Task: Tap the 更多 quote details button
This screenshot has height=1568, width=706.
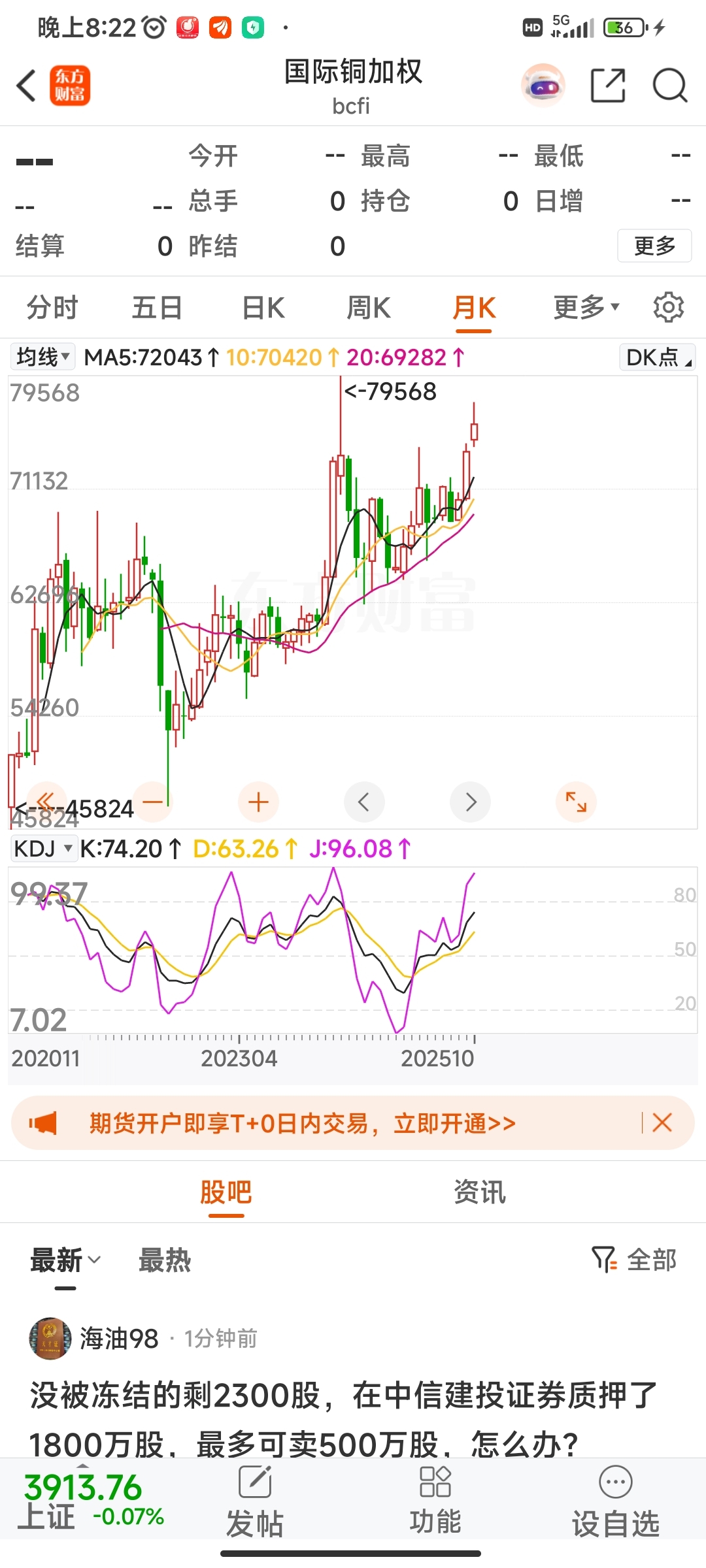Action: click(x=654, y=246)
